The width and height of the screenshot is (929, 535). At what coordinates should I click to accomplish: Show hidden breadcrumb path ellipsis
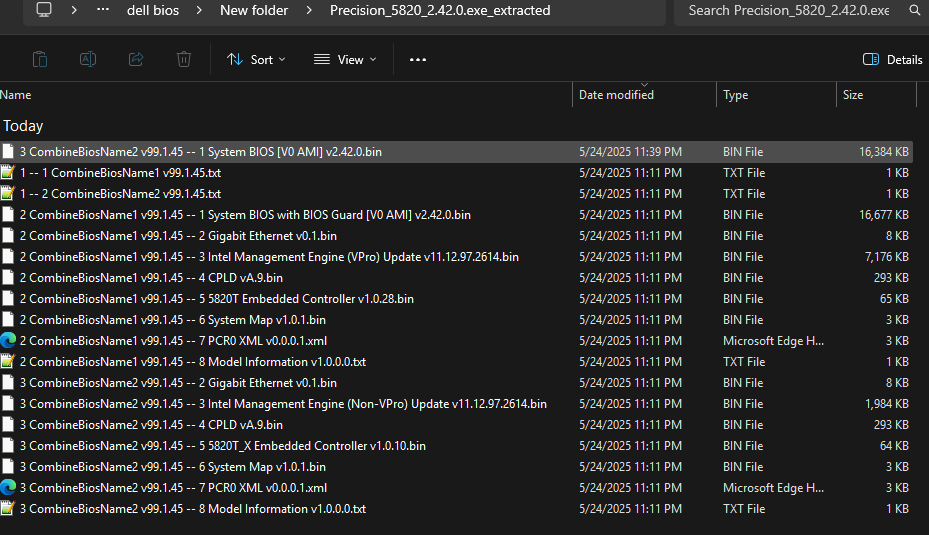point(102,9)
